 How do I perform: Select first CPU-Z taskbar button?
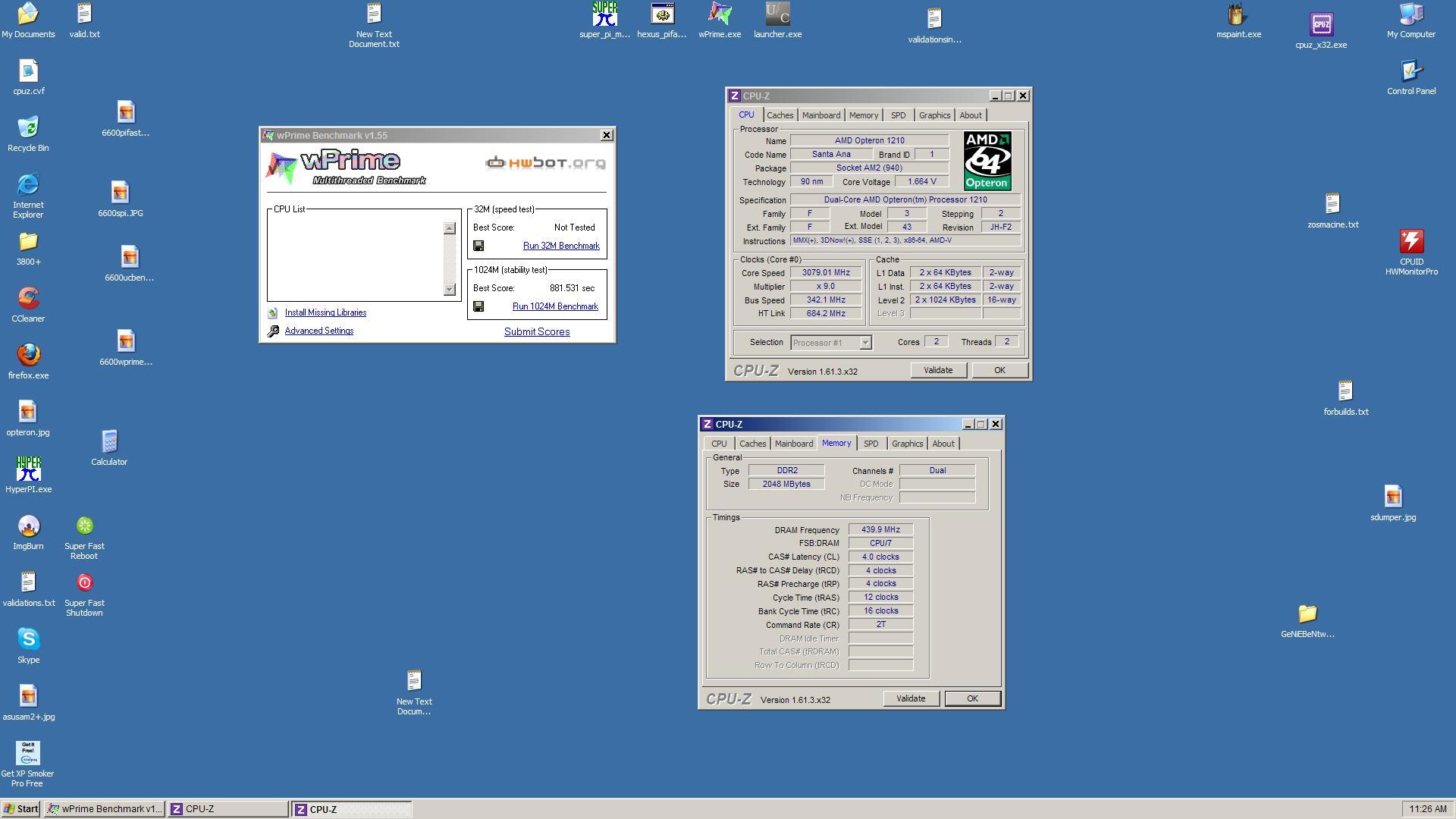pyautogui.click(x=227, y=809)
